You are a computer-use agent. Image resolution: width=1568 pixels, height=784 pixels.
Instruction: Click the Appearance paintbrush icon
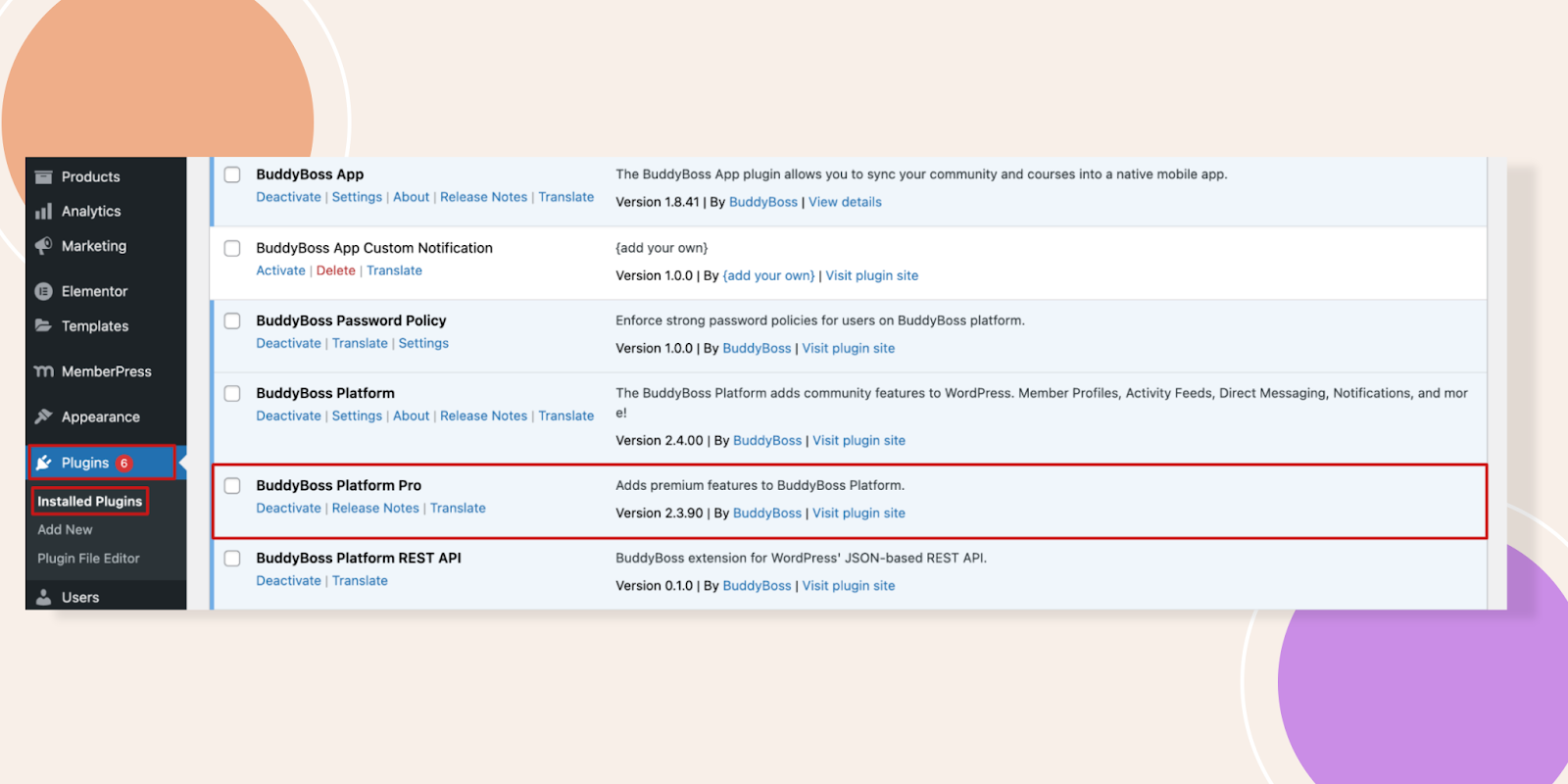[43, 416]
